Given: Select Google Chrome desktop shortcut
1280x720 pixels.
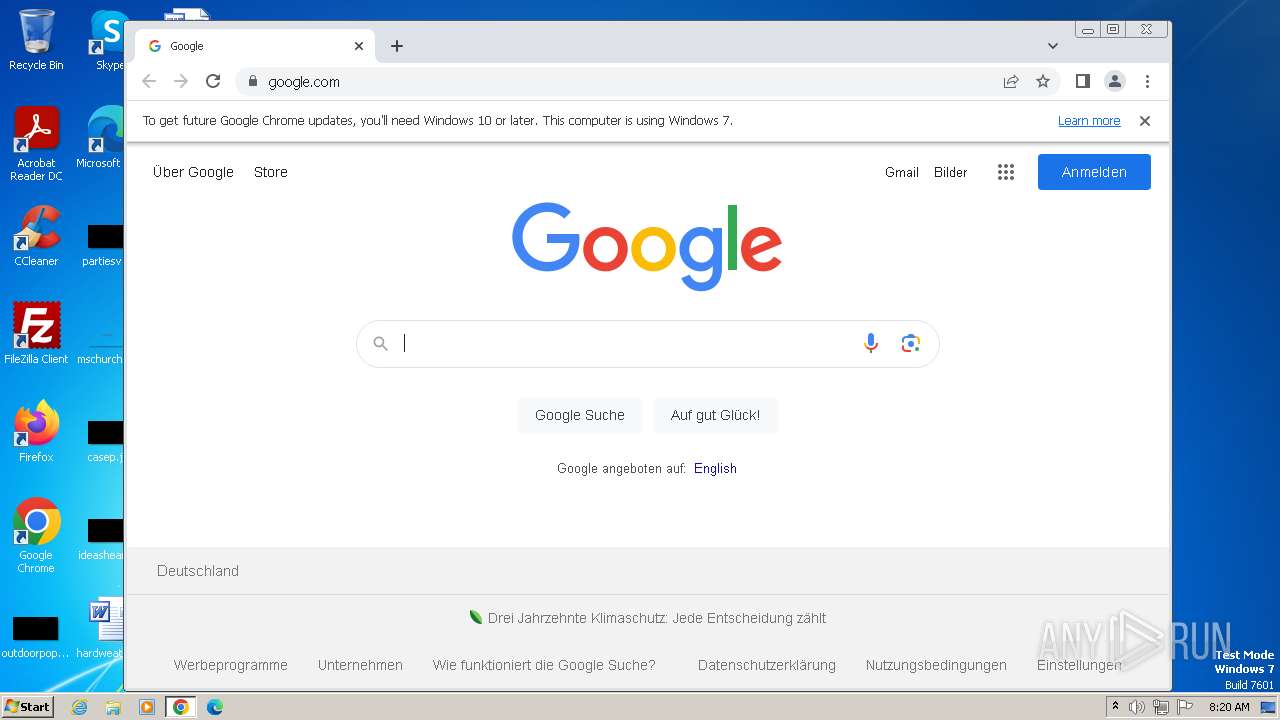Looking at the screenshot, I should point(36,535).
